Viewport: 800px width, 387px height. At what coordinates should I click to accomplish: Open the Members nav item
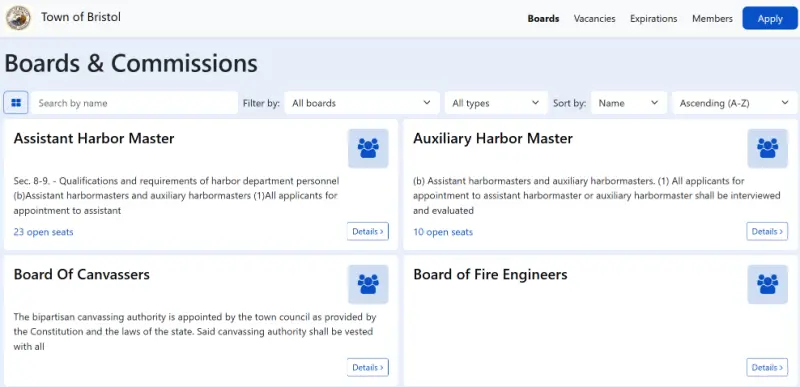tap(712, 19)
